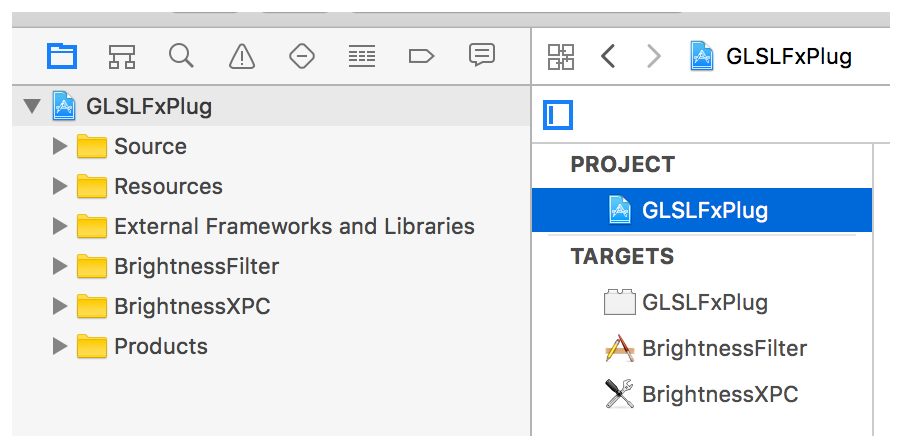Screen dimensions: 902x448
Task: Show the Symbol navigator hierarchy icon
Action: tap(122, 56)
